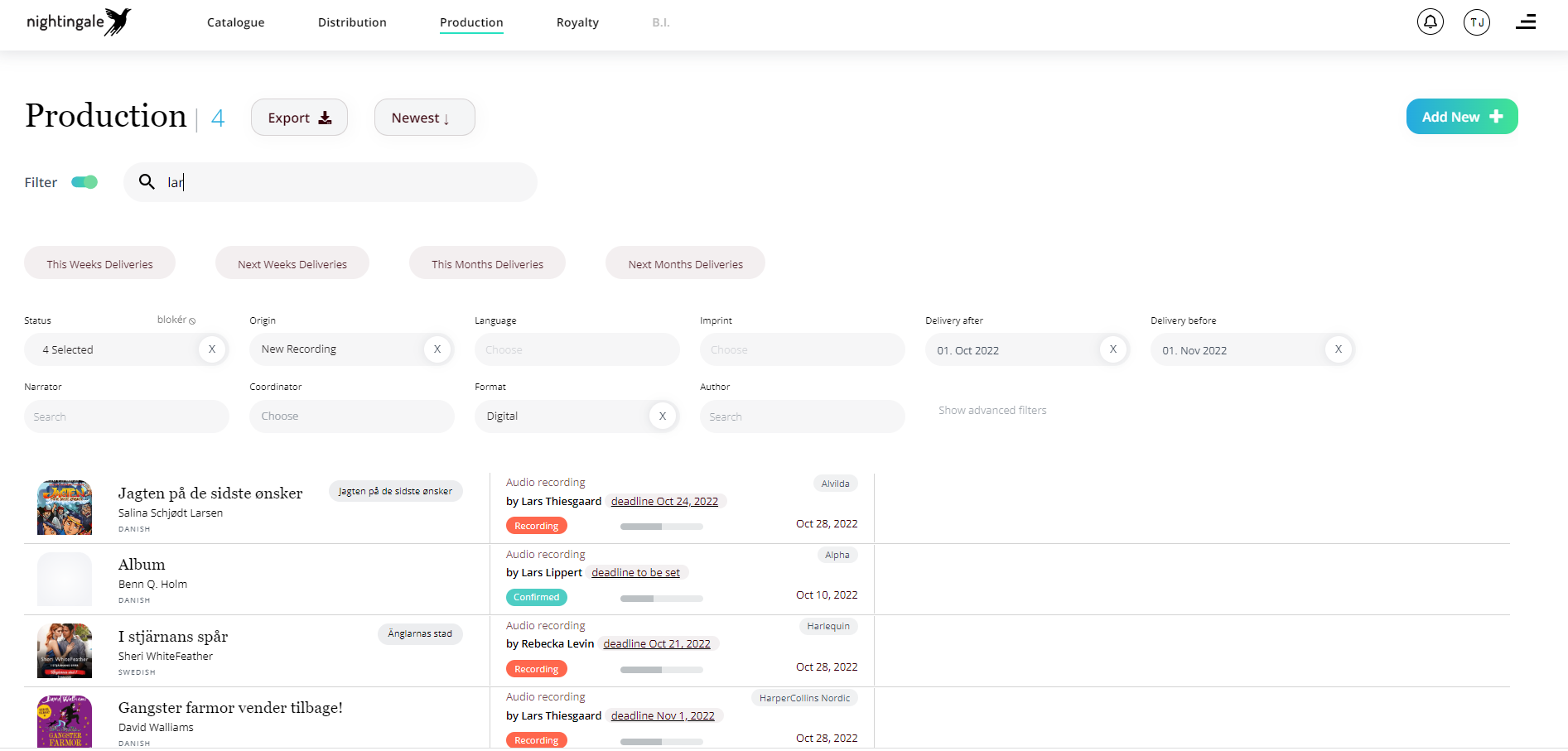This screenshot has height=751, width=1568.
Task: Open the Coordinator dropdown
Action: pyautogui.click(x=351, y=416)
